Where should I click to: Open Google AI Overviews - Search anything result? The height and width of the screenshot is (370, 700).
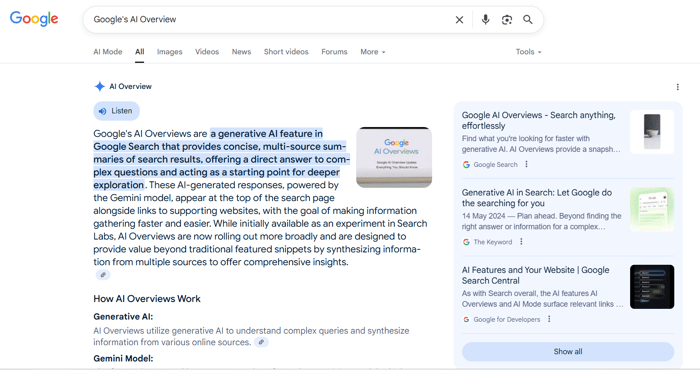click(538, 121)
